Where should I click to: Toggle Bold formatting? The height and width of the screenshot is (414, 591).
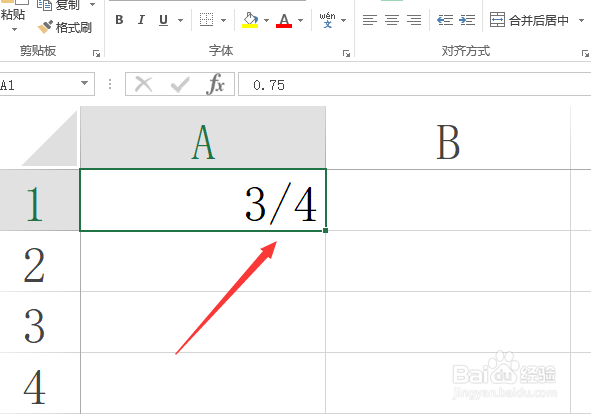click(119, 20)
